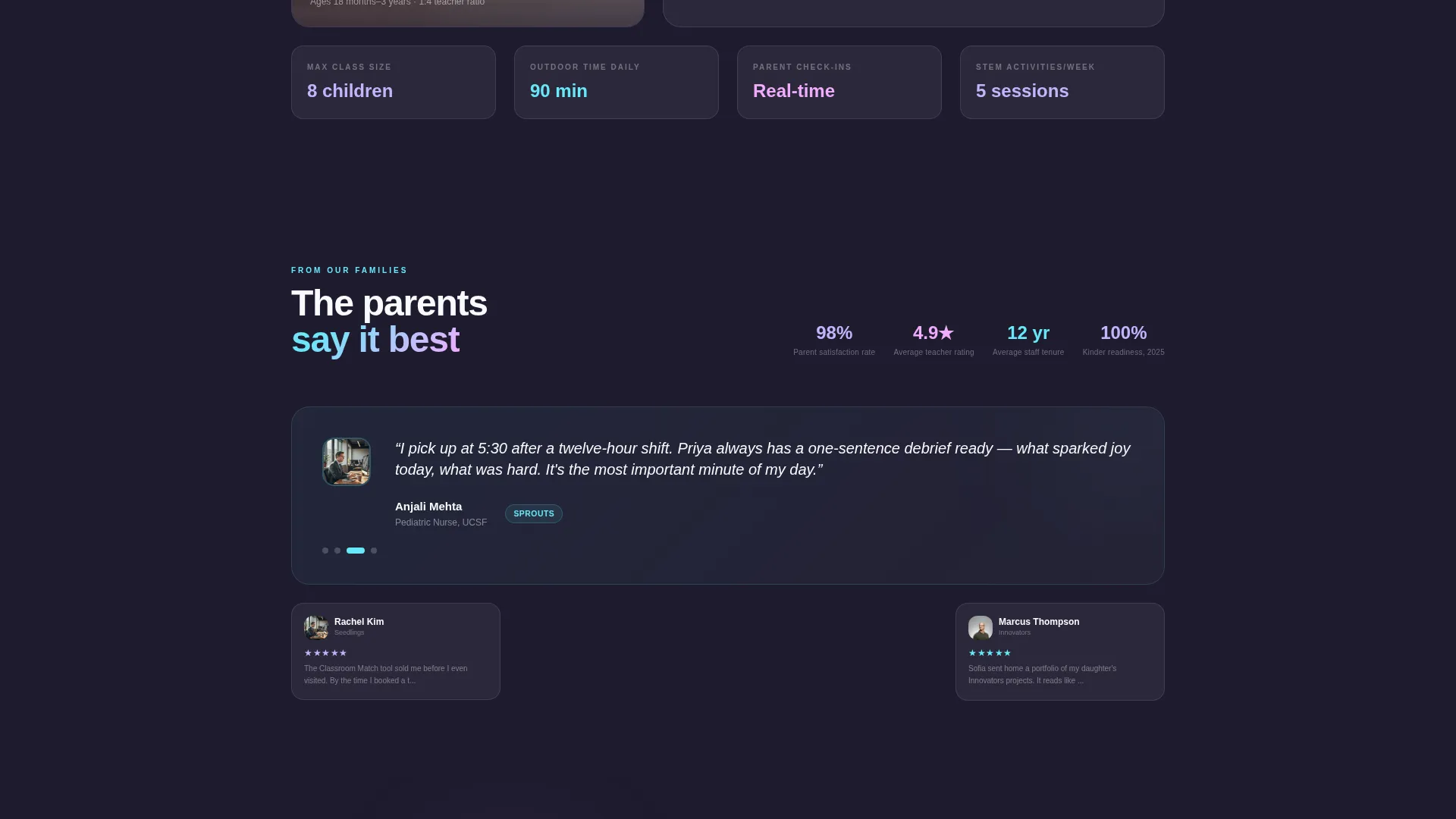Select the Parent Check-ins Real-time card
Viewport: 1456px width, 819px height.
839,82
